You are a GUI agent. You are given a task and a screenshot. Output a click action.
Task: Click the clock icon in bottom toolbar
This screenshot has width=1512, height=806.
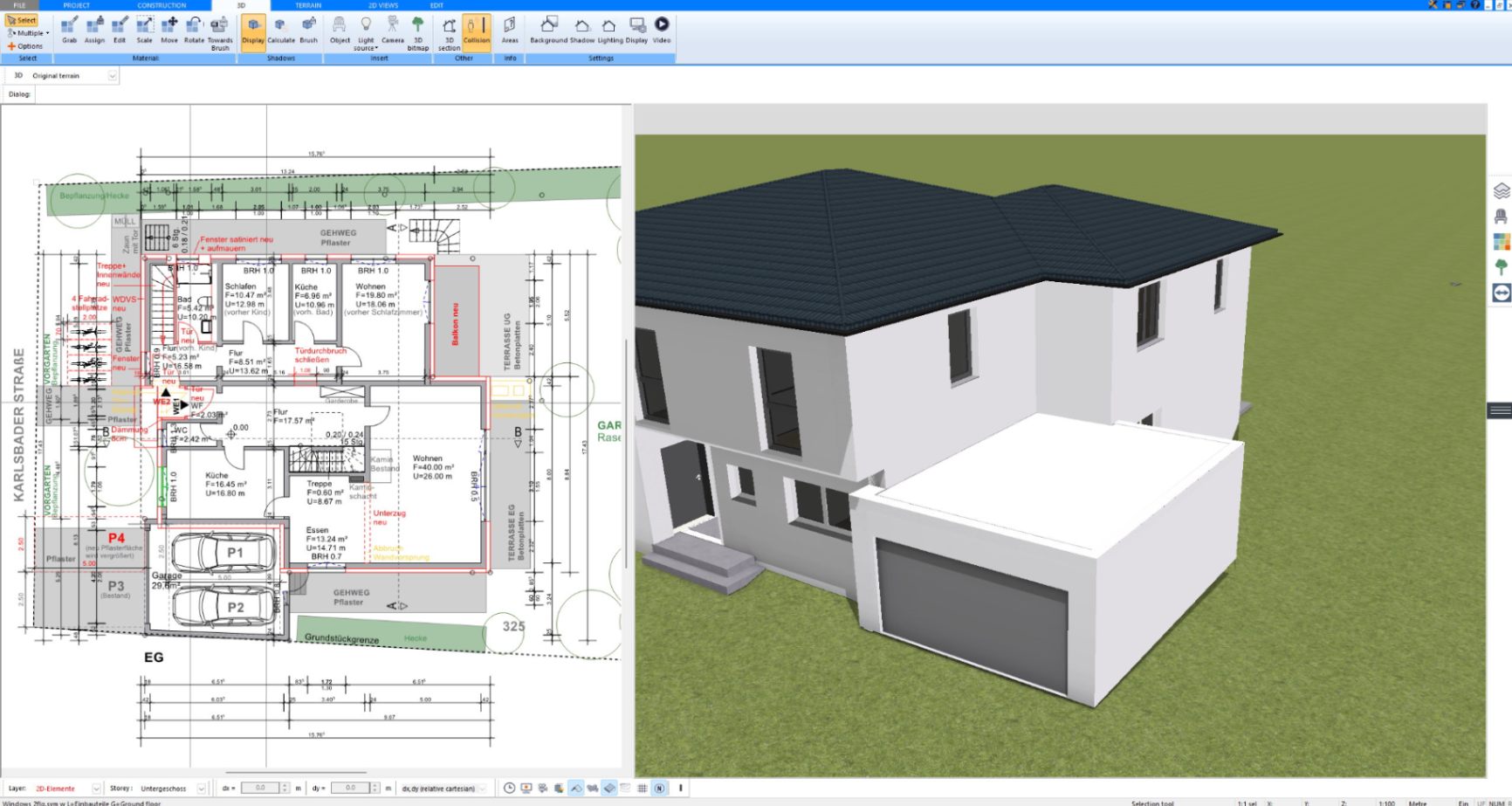tap(510, 788)
